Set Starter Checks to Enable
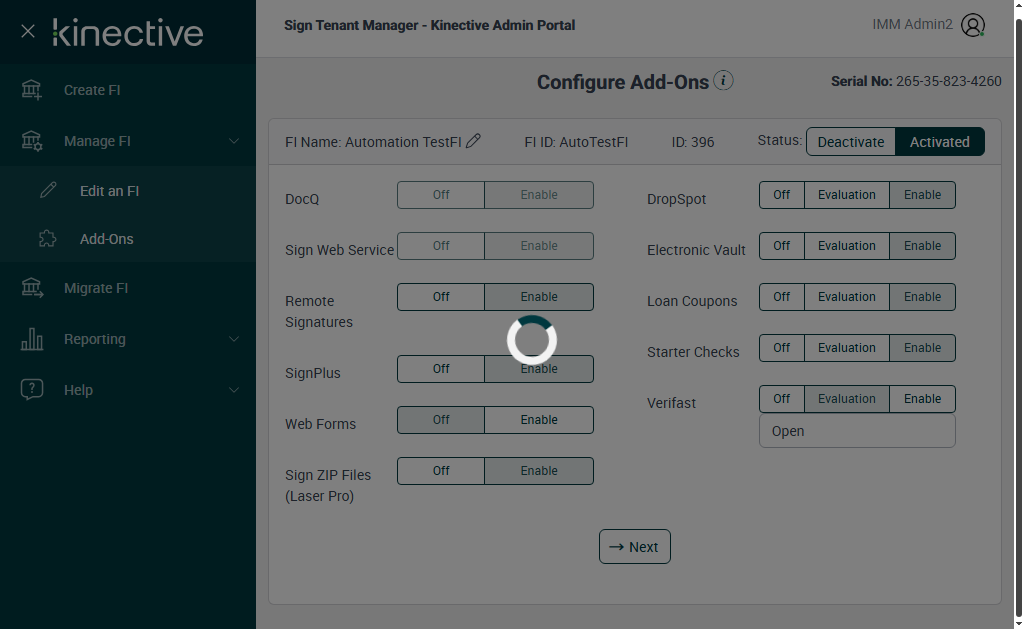This screenshot has width=1024, height=629. coord(922,347)
